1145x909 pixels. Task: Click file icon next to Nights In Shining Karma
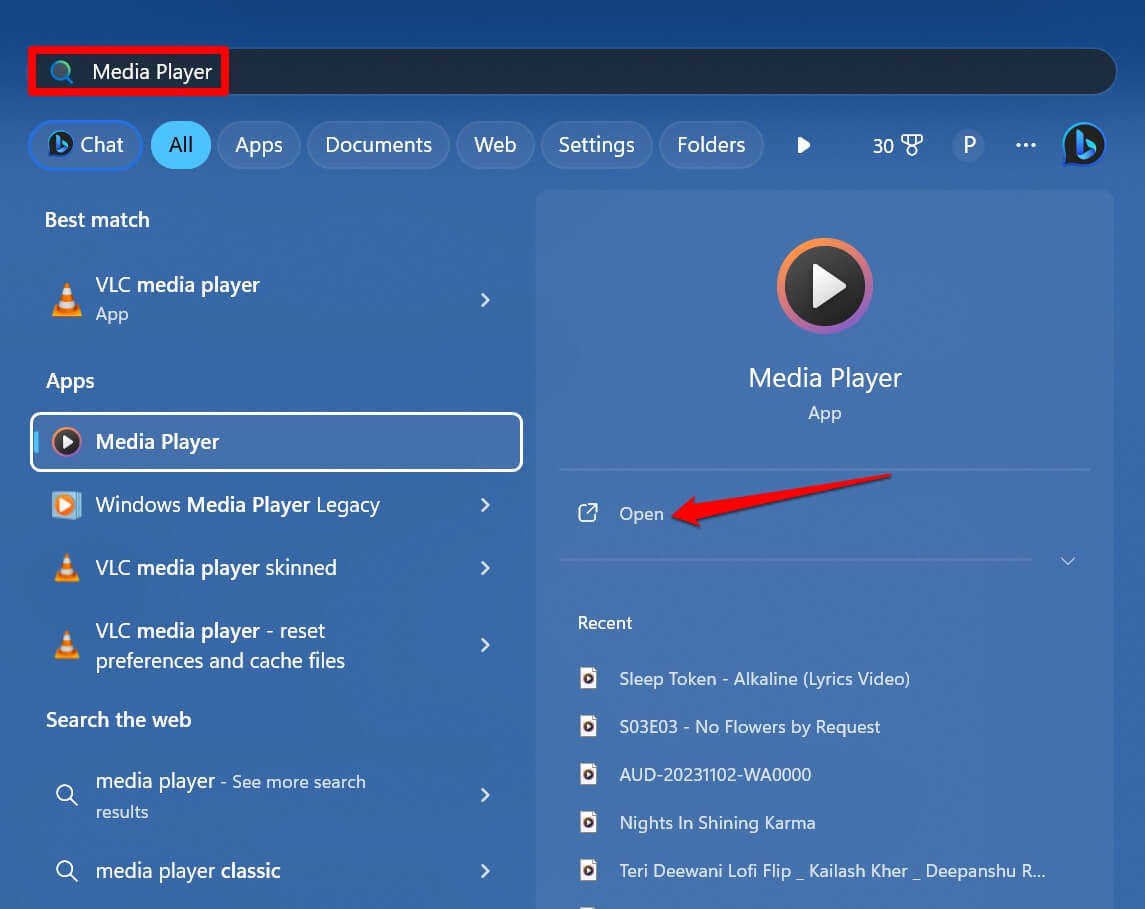tap(589, 822)
